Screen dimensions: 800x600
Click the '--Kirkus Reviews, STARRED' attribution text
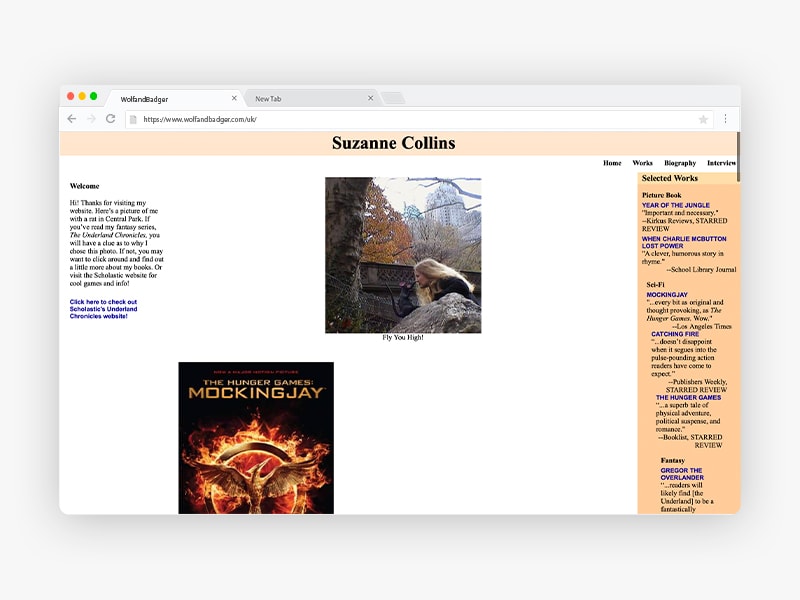[685, 221]
